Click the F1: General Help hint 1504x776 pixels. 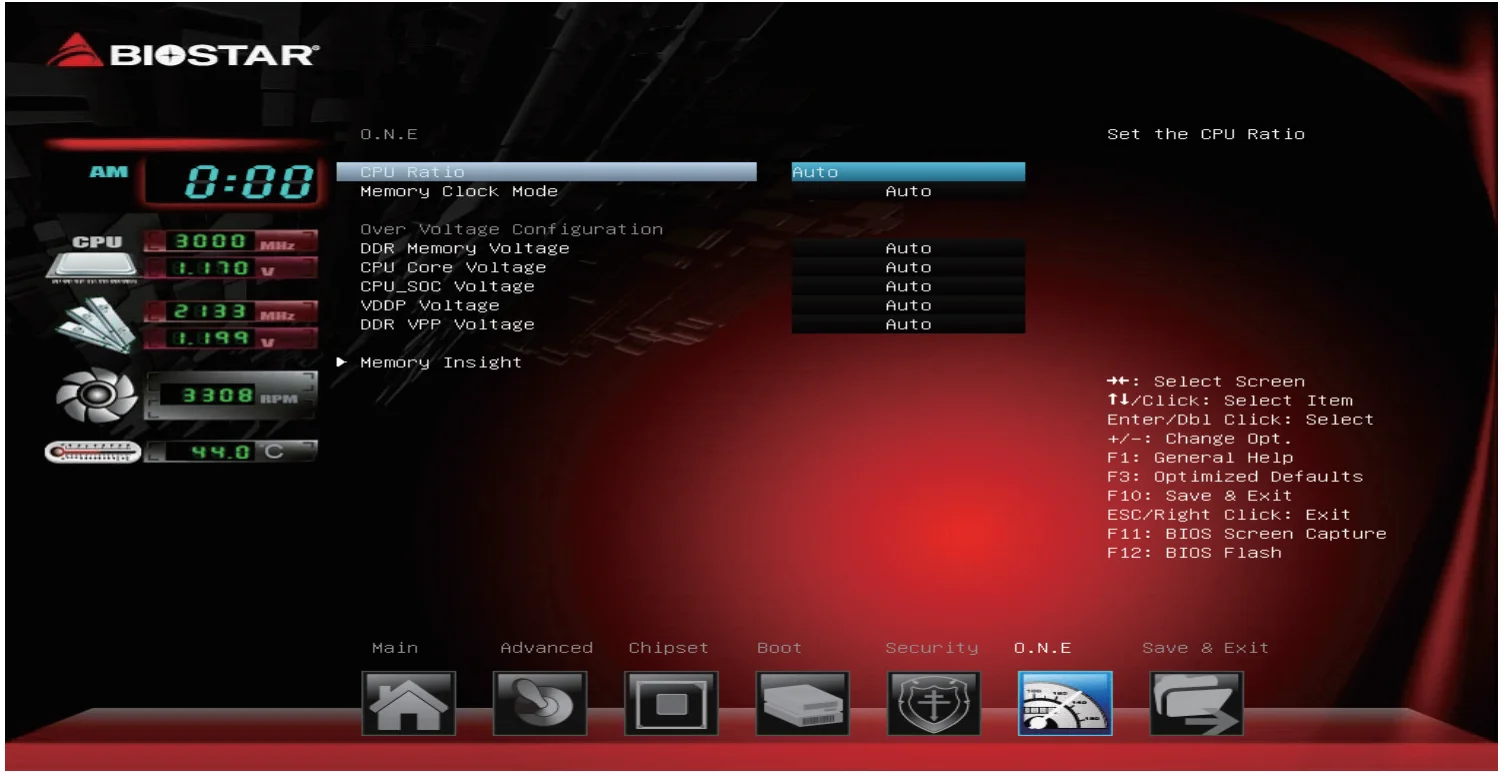tap(1200, 457)
